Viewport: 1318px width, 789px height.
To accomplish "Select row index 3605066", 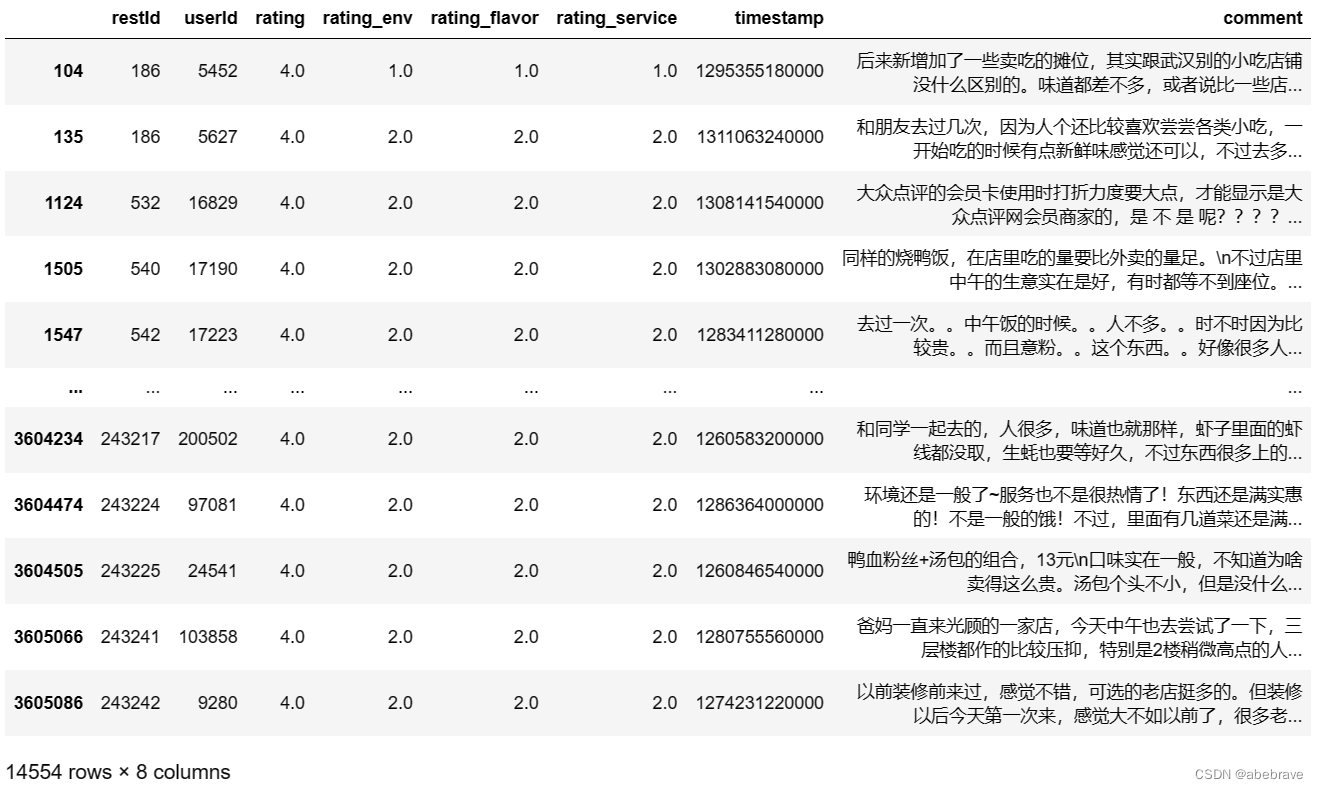I will point(49,637).
